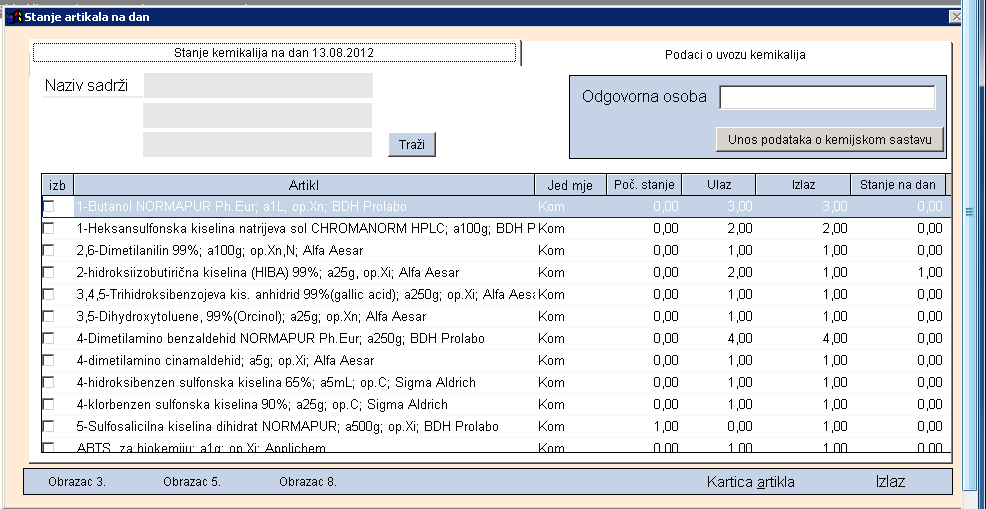Select 2,6-Dimetilanilin 99% Alfa Aesar article

tap(219, 250)
